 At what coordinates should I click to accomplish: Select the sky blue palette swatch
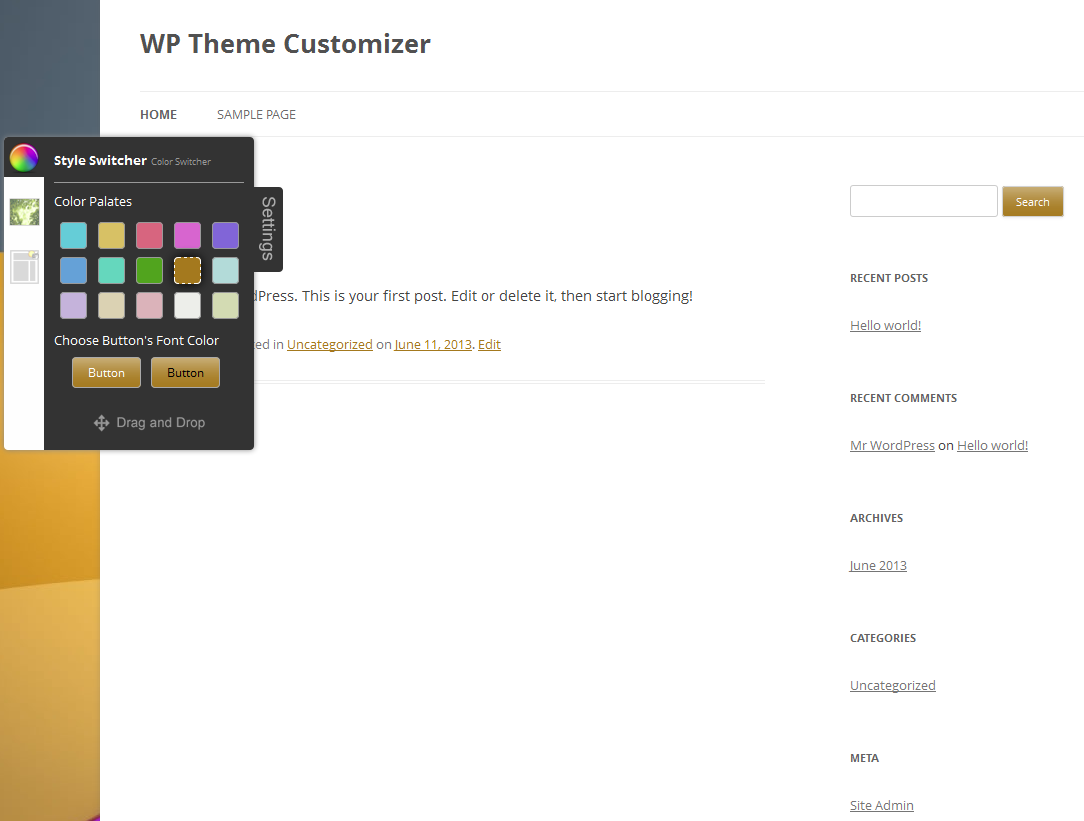[73, 270]
